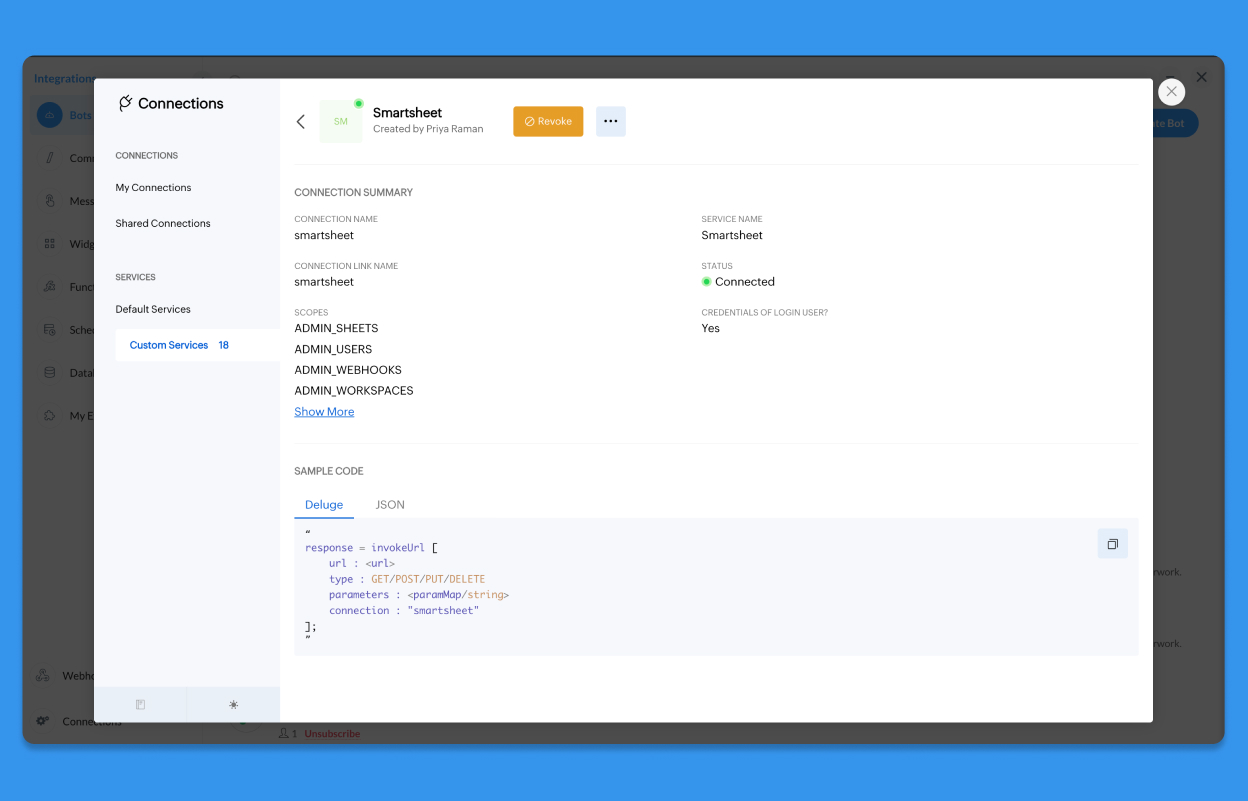Open the three-dots more options menu
Image resolution: width=1248 pixels, height=801 pixels.
(x=611, y=121)
